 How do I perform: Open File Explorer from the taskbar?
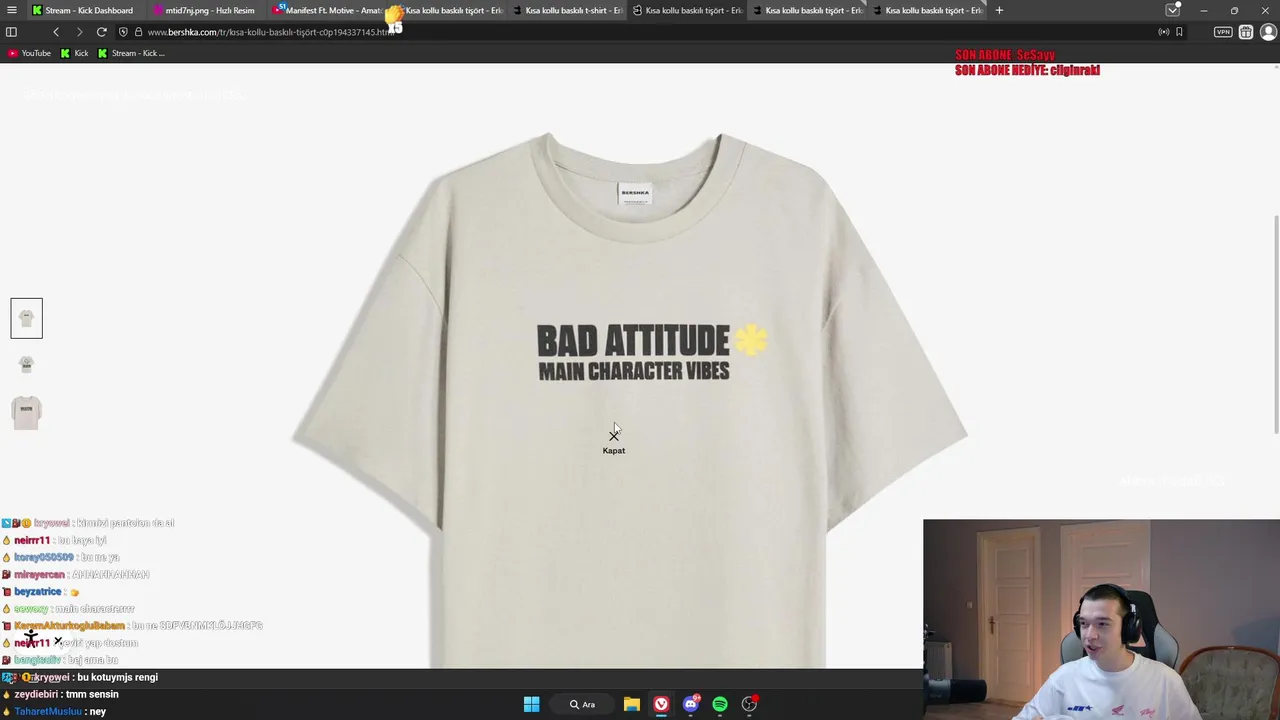632,704
